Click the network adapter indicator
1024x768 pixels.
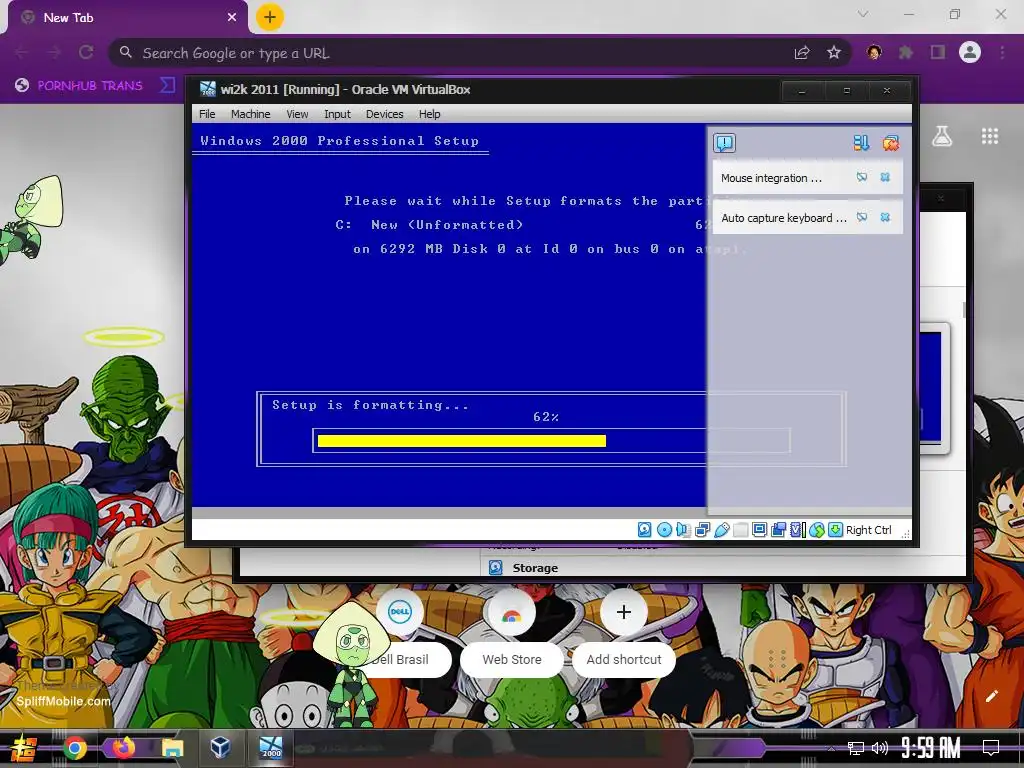tap(703, 530)
